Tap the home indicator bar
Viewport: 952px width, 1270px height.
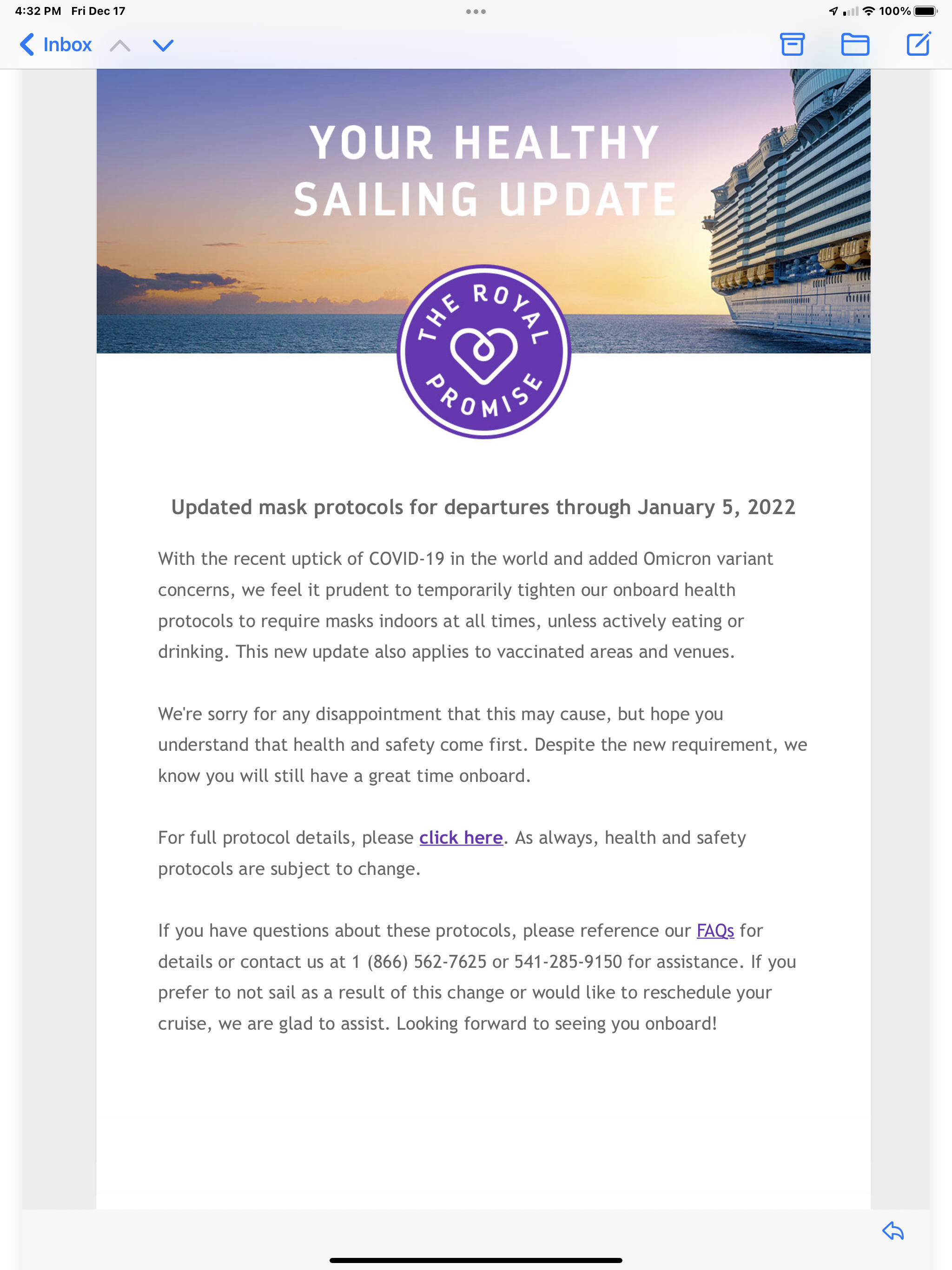[x=476, y=1260]
